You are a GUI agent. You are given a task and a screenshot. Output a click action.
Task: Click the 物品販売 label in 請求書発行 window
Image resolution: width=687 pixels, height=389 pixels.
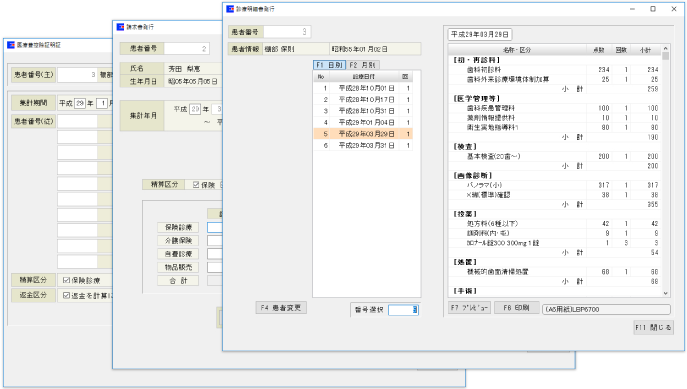178,267
